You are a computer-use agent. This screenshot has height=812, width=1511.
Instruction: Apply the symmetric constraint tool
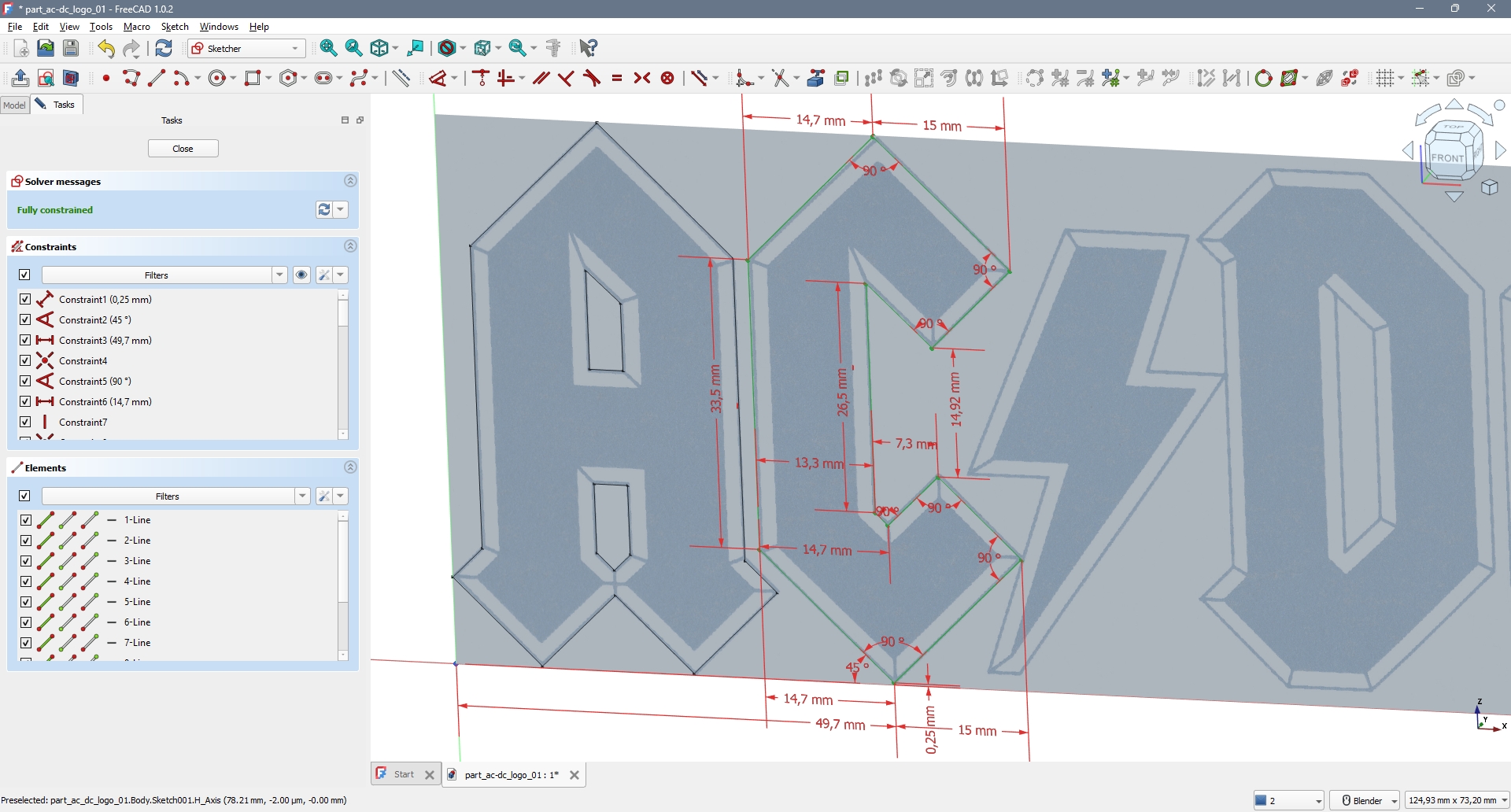click(x=642, y=78)
